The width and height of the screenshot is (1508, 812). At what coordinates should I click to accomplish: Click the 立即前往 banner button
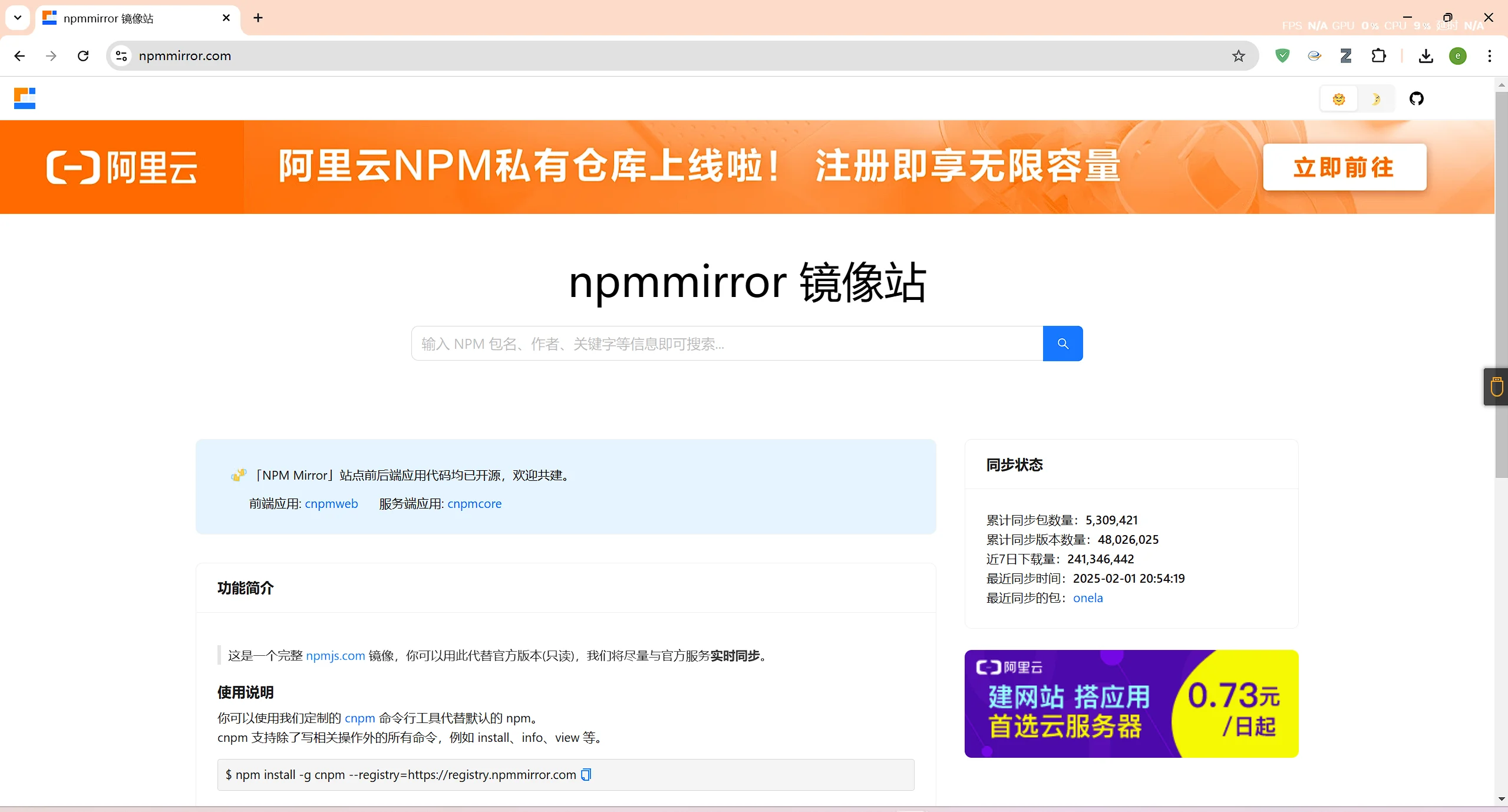coord(1344,167)
